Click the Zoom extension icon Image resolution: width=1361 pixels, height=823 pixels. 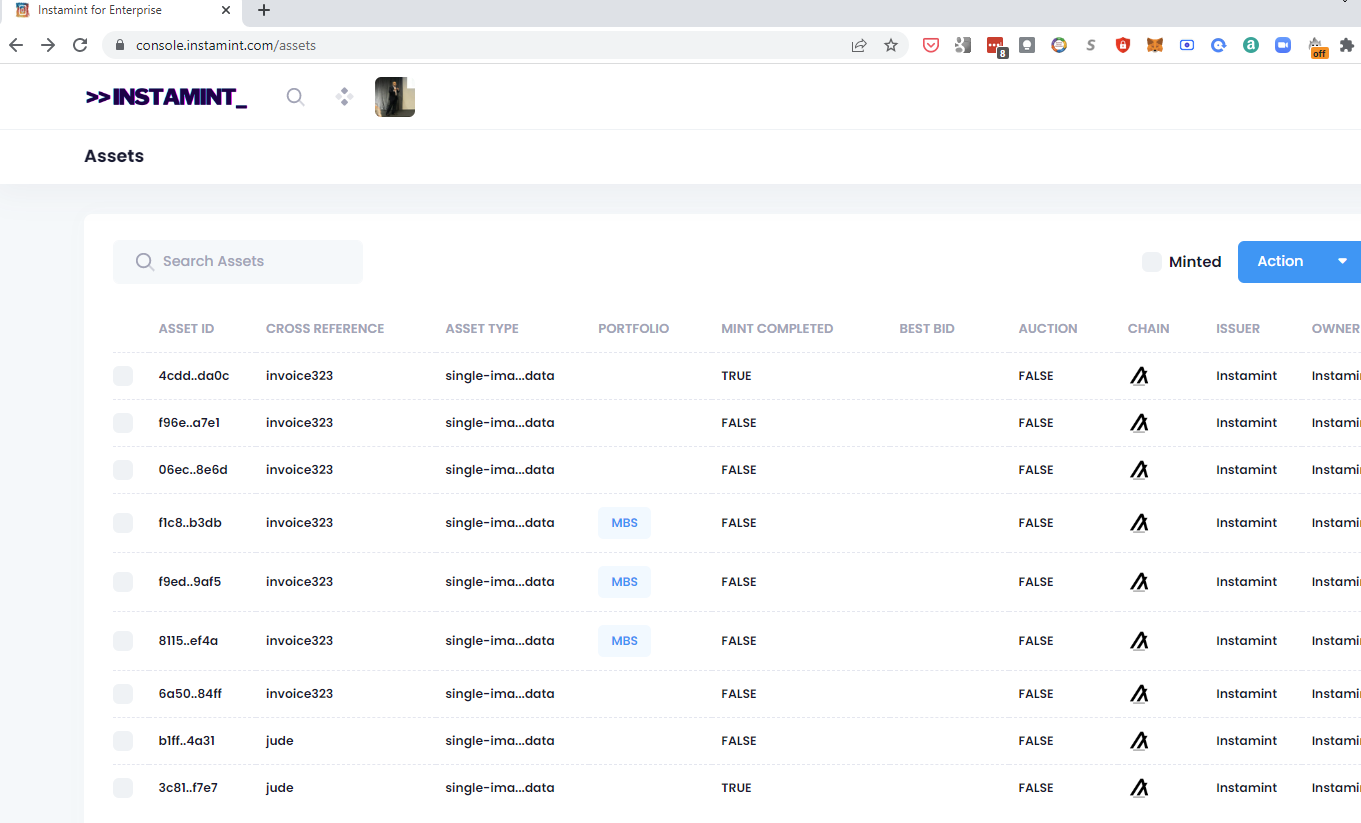click(x=1283, y=45)
